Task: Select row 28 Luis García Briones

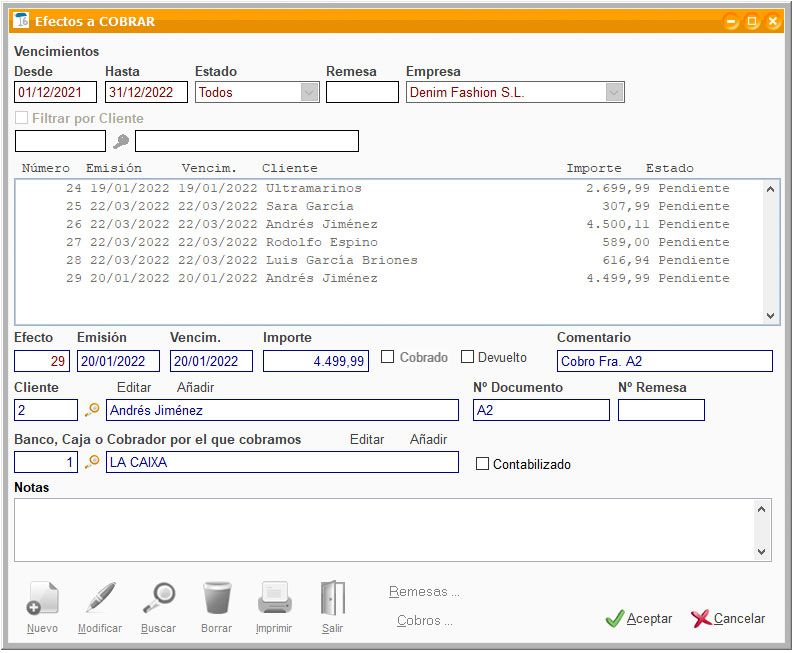Action: click(x=389, y=261)
